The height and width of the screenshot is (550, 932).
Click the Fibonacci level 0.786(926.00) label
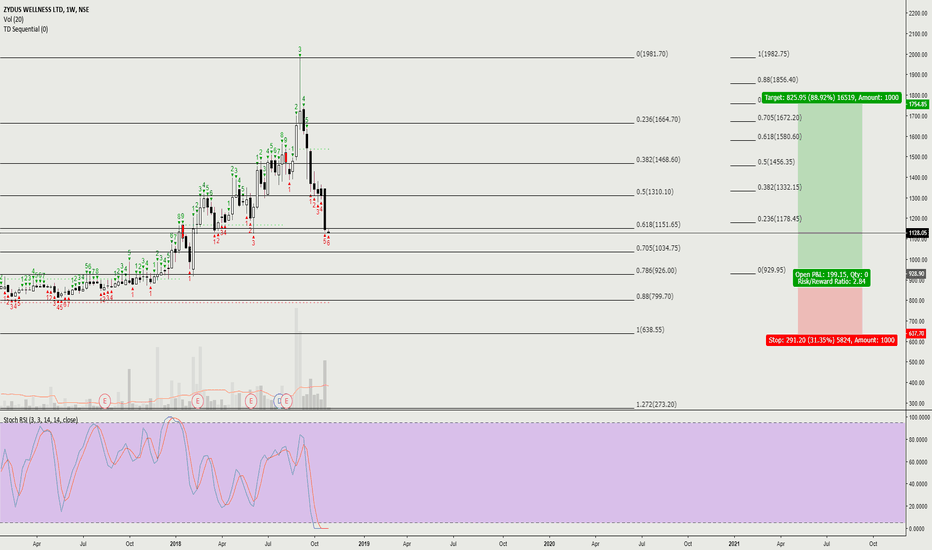coord(656,270)
